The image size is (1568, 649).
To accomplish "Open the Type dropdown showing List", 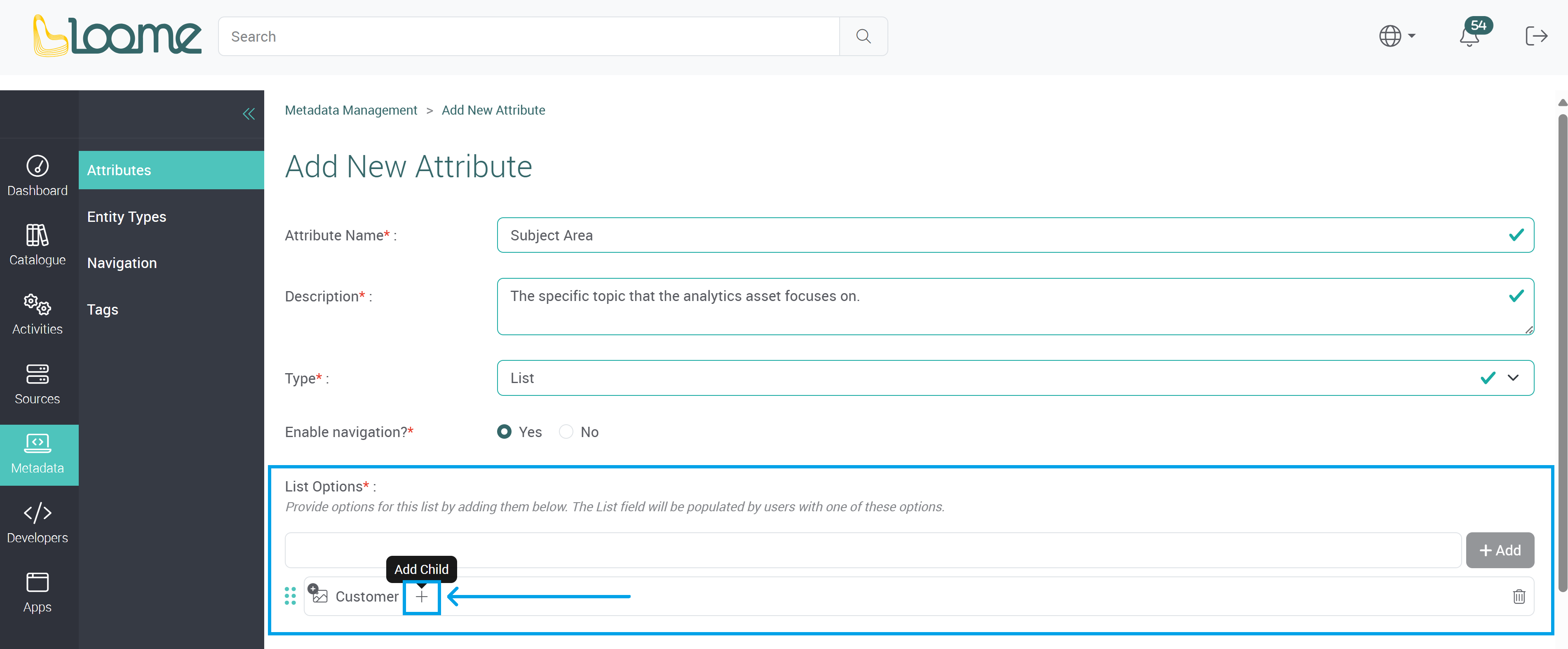I will tap(1015, 378).
